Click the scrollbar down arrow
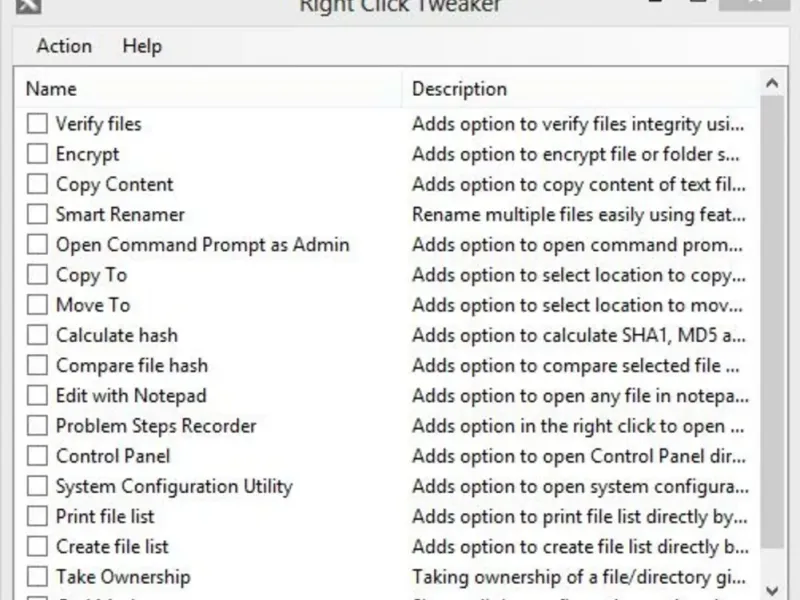Viewport: 800px width, 600px height. (x=771, y=589)
